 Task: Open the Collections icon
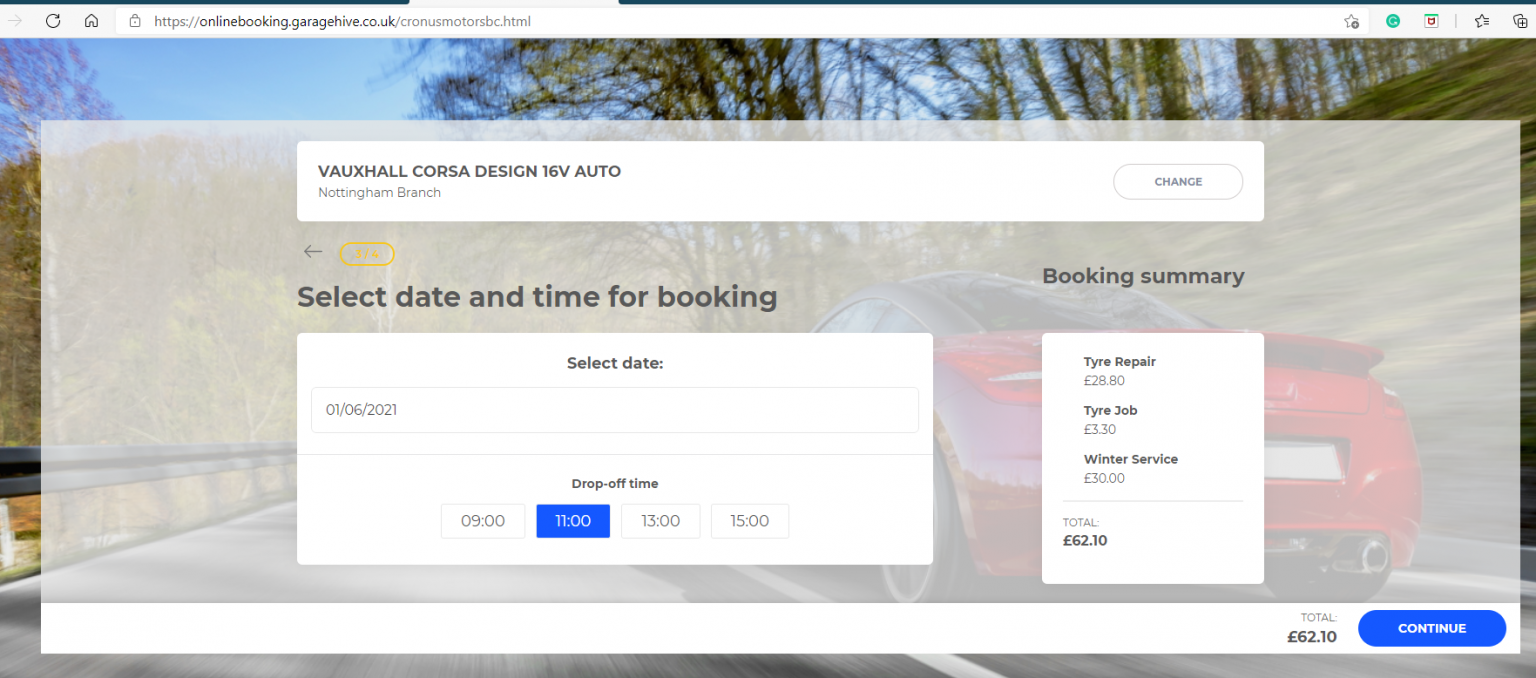[x=1521, y=21]
